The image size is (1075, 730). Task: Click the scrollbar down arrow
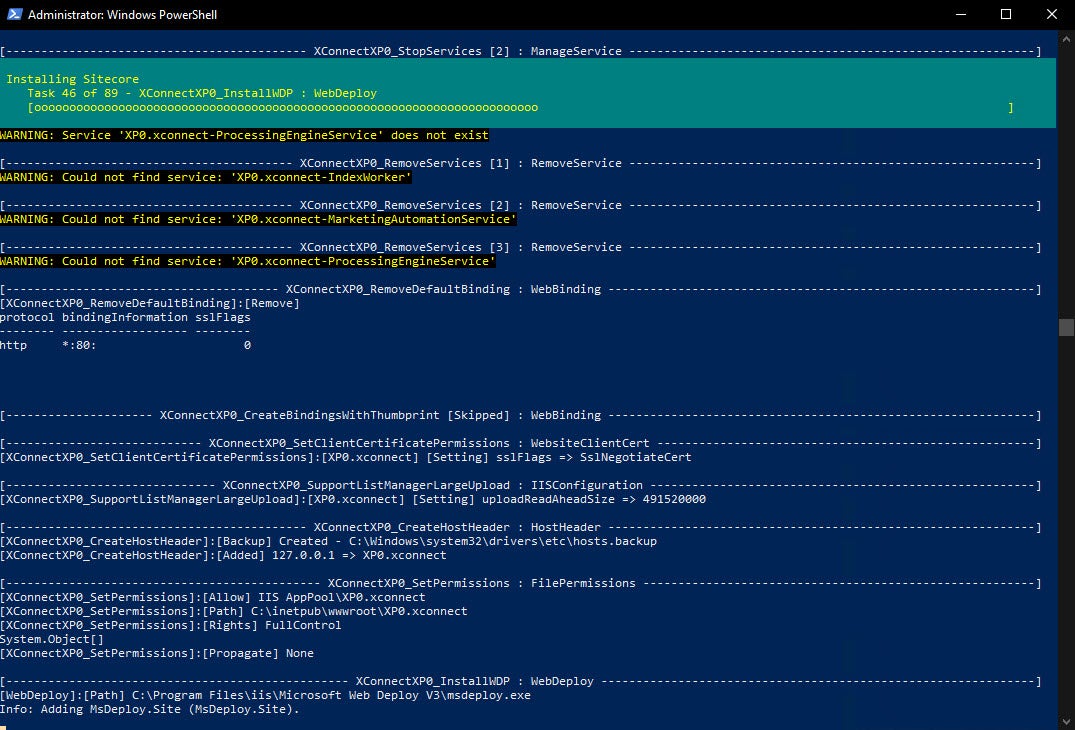click(1065, 719)
